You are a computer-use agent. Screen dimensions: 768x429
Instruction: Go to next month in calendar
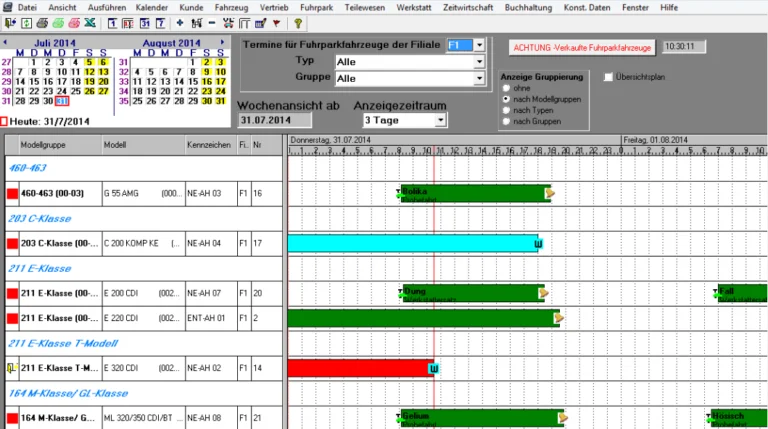222,43
